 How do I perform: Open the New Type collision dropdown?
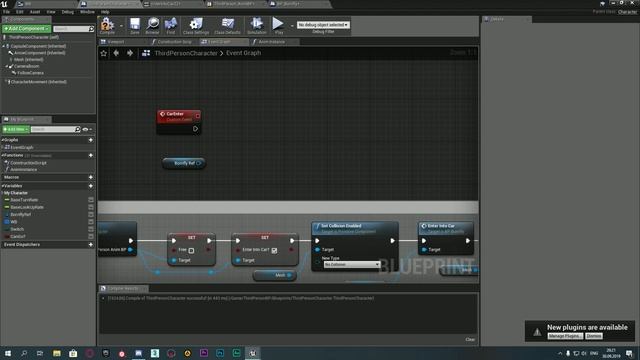coord(351,264)
